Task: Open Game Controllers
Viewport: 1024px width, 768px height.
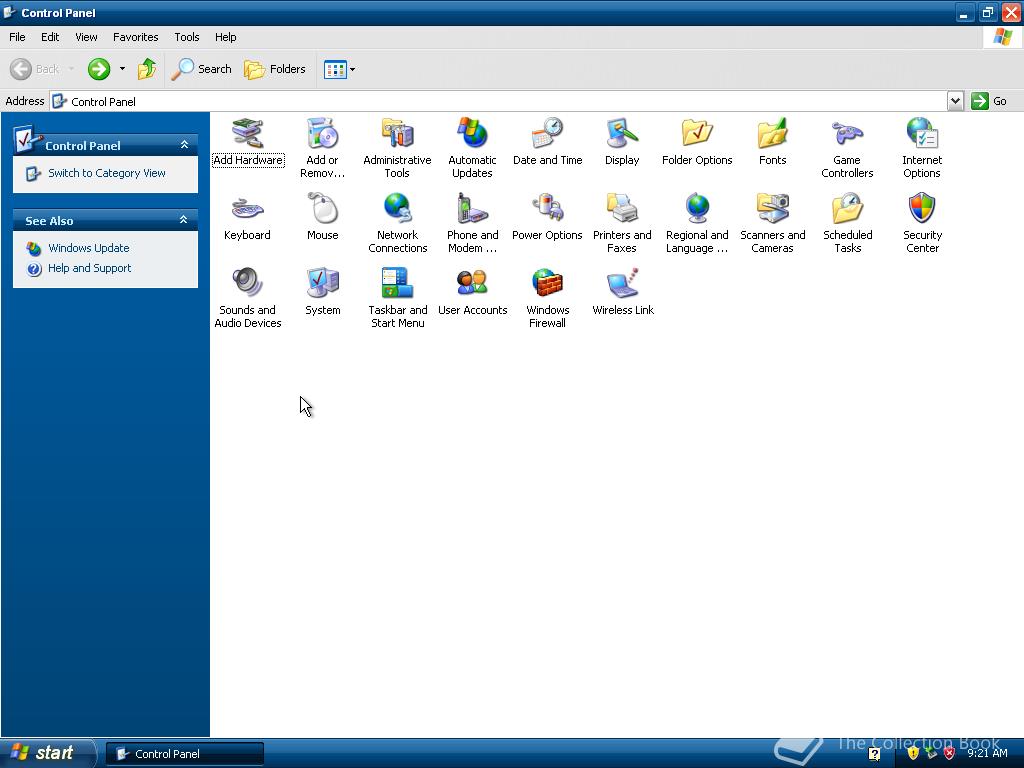Action: [x=847, y=148]
